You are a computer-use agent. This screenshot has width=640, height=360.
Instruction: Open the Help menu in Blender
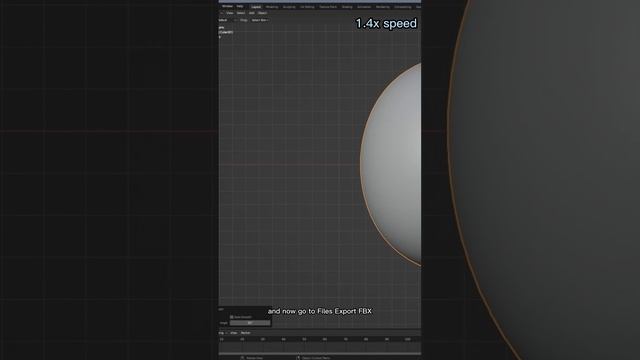point(240,7)
